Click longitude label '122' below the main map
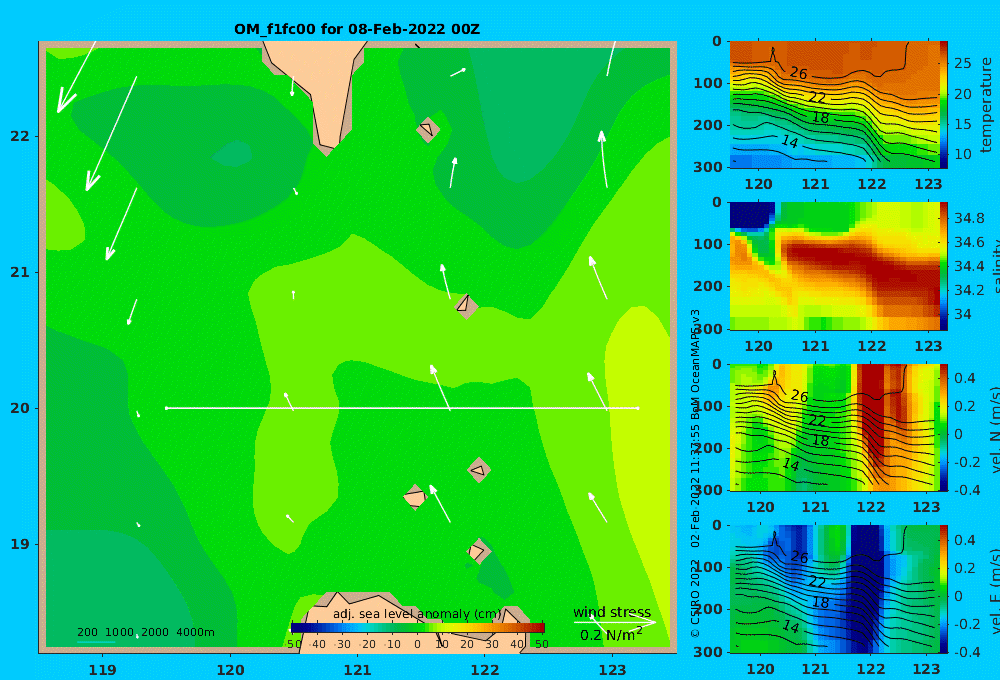The width and height of the screenshot is (1000, 680). click(x=485, y=670)
